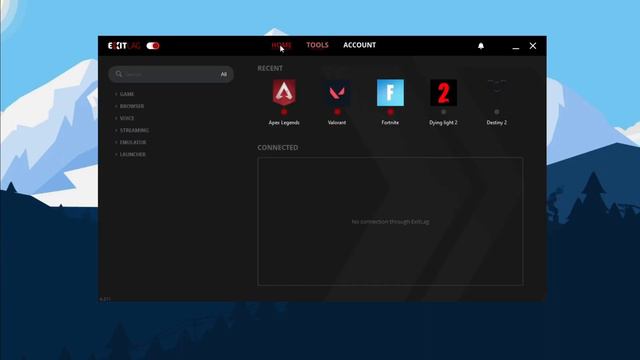Toggle the ExitLag power switch
This screenshot has height=360, width=640.
pyautogui.click(x=153, y=46)
